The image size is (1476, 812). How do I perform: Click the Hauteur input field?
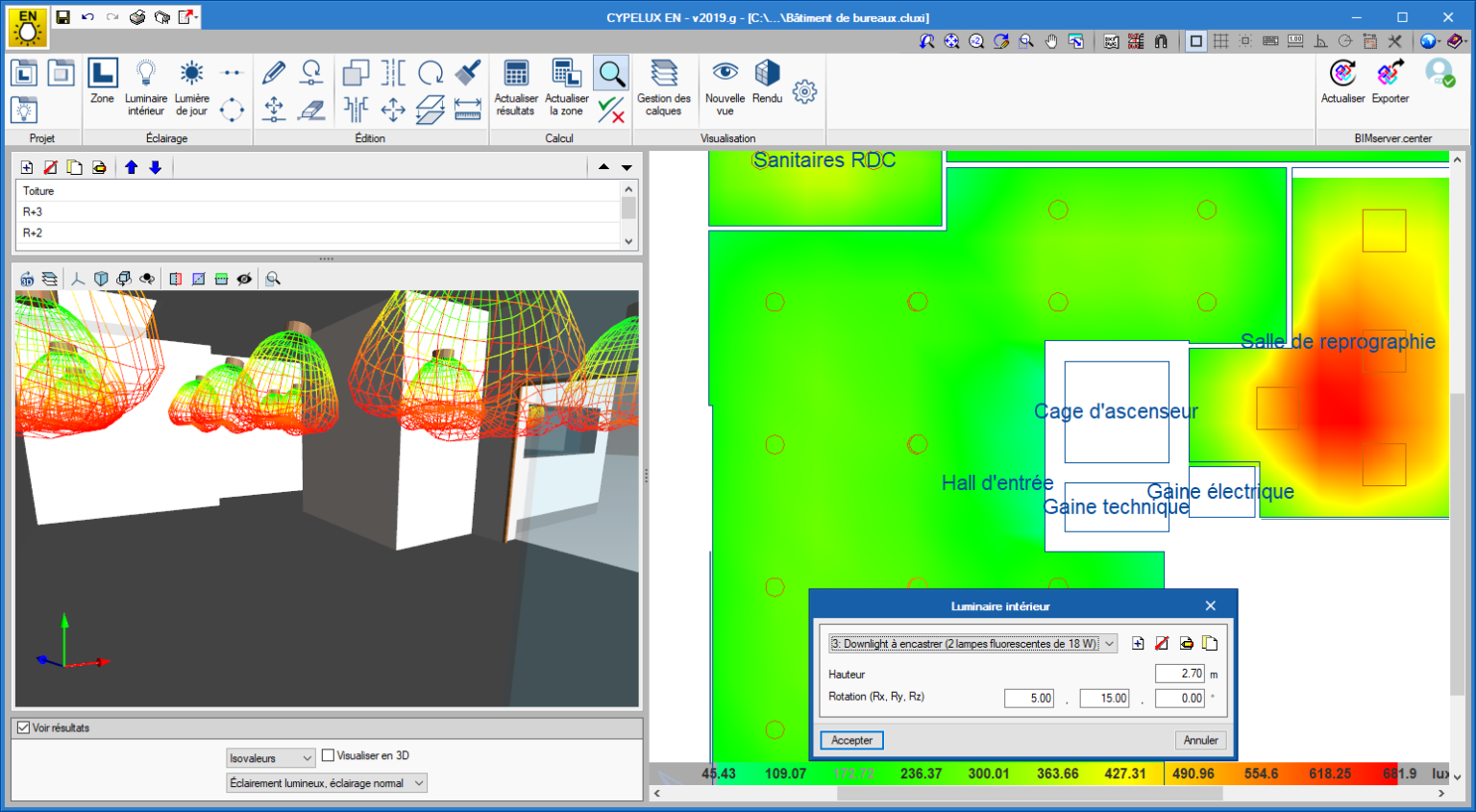tap(1179, 674)
